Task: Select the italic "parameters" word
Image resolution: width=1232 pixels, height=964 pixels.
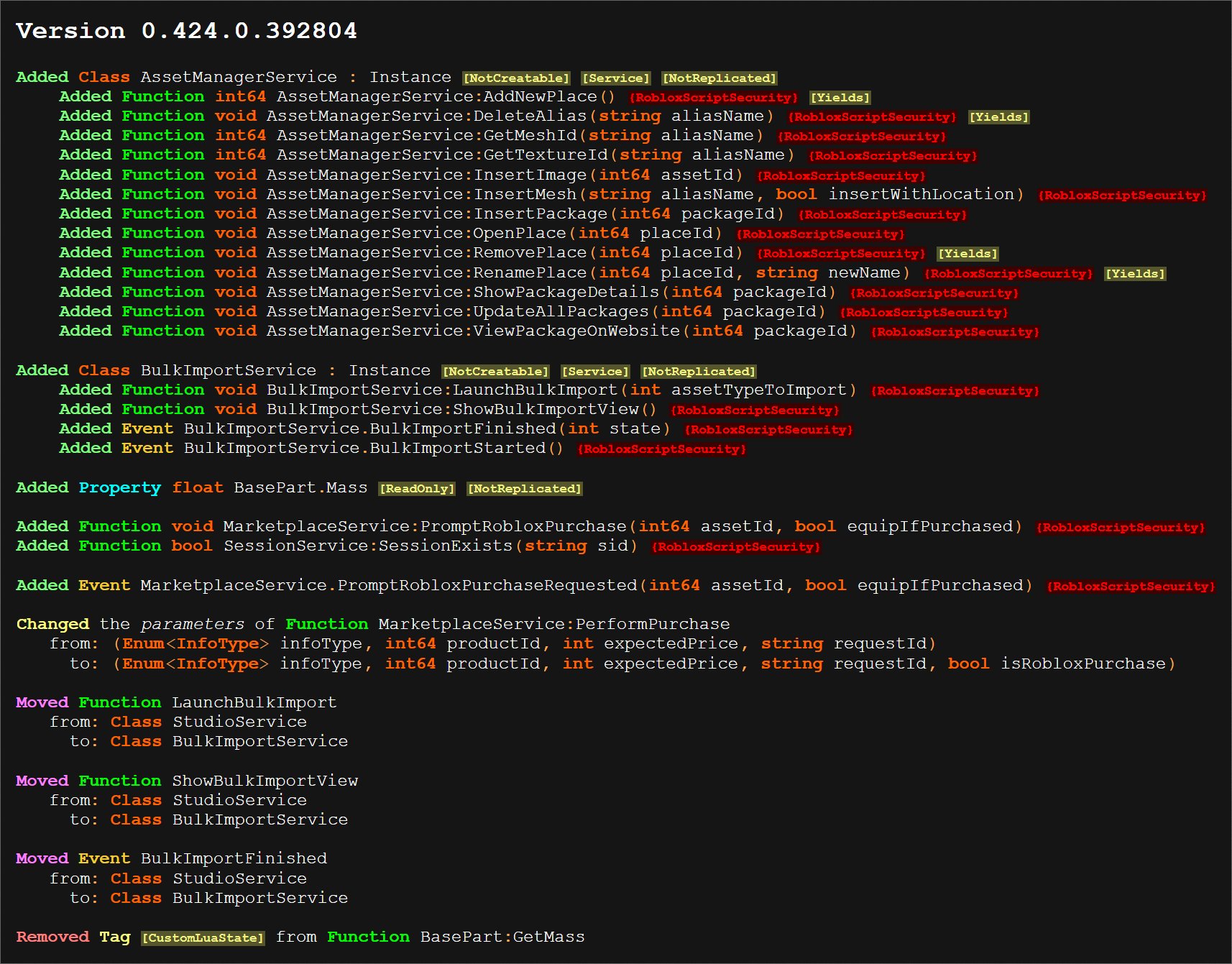Action: 192,624
